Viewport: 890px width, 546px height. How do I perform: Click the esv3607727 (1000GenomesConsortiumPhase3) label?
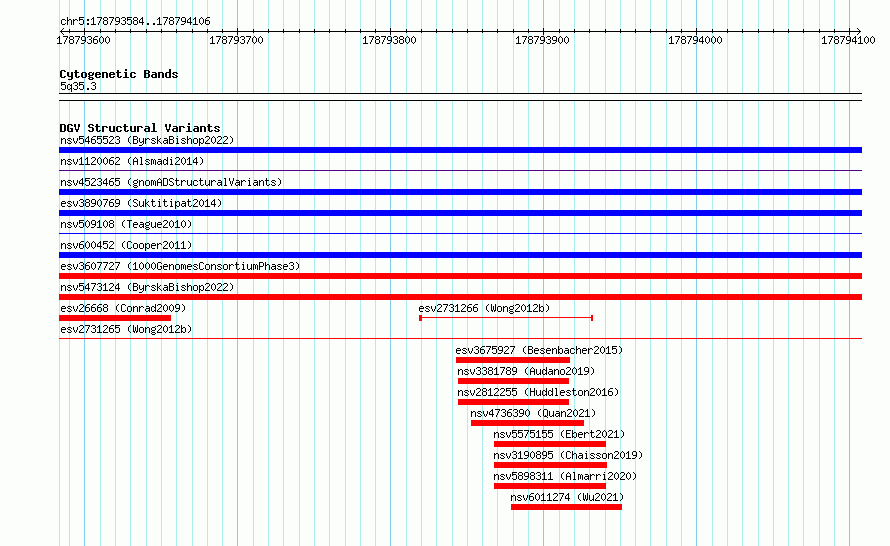[180, 266]
